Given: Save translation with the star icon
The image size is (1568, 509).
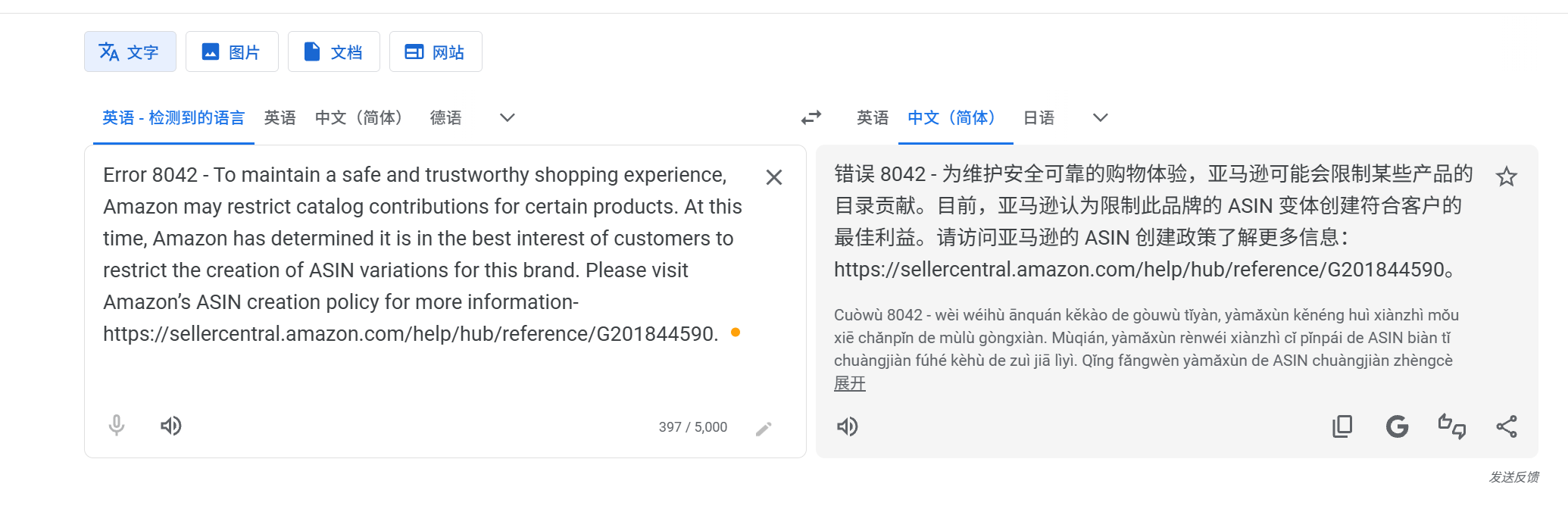Looking at the screenshot, I should [x=1506, y=177].
